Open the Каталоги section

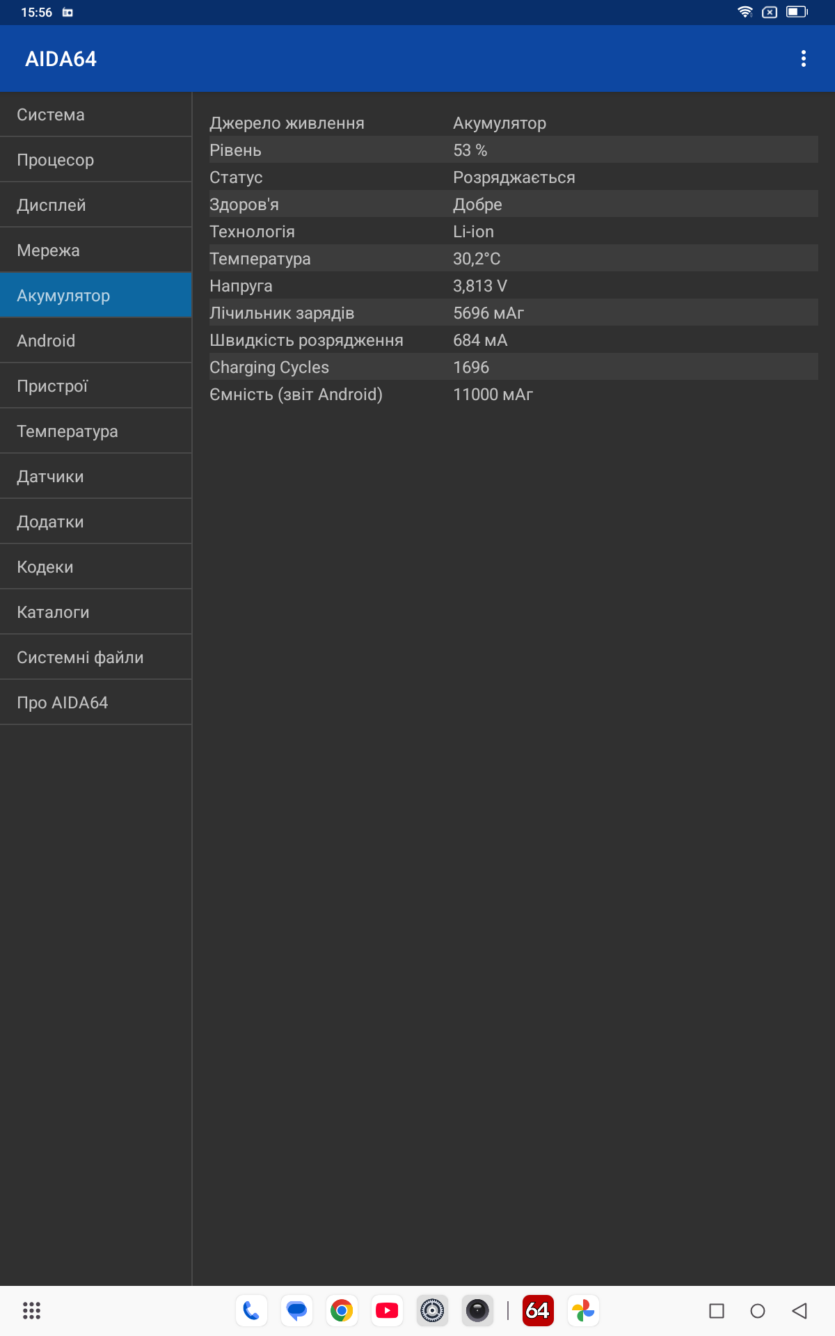tap(96, 612)
